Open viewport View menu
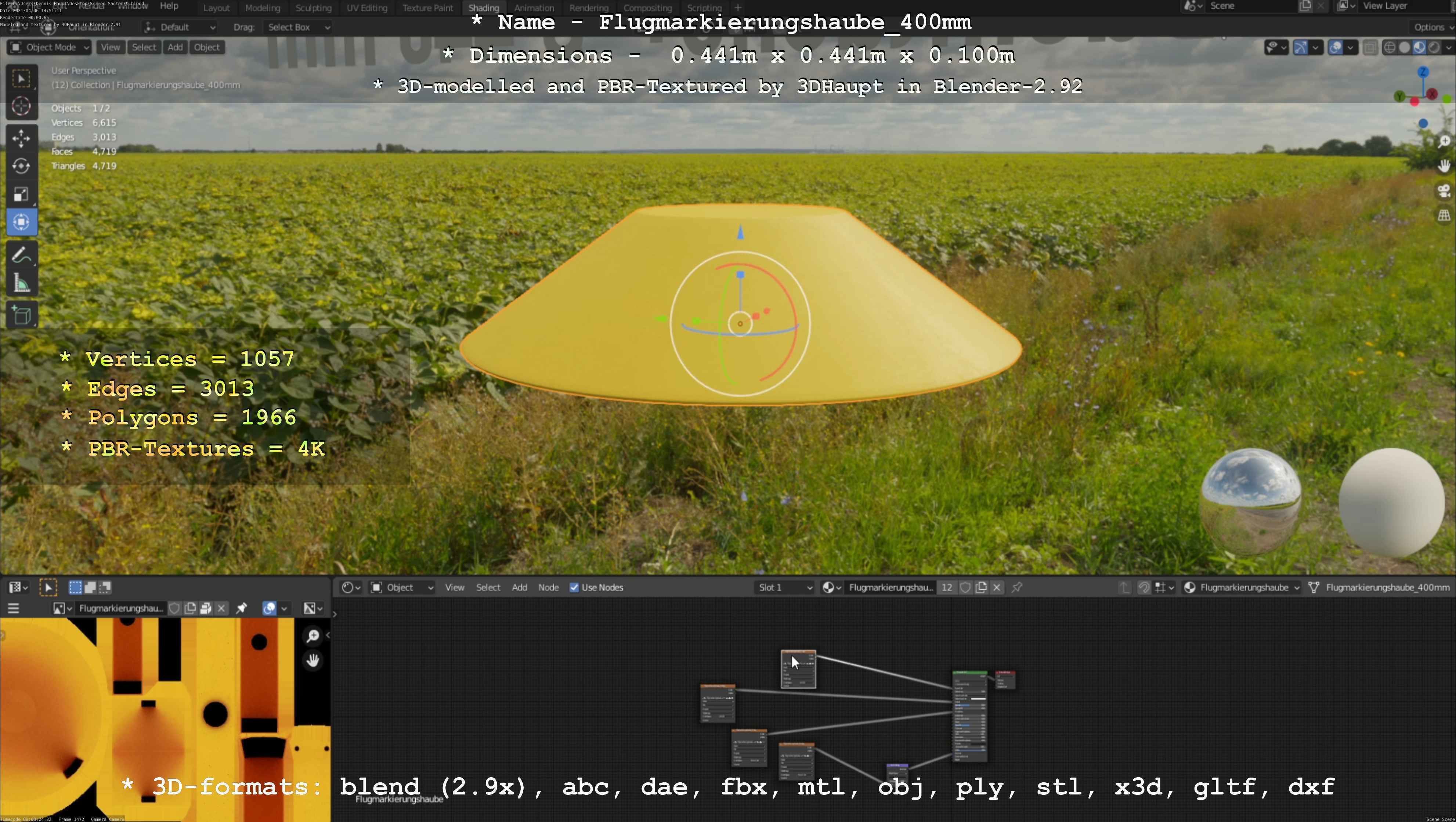 (110, 47)
